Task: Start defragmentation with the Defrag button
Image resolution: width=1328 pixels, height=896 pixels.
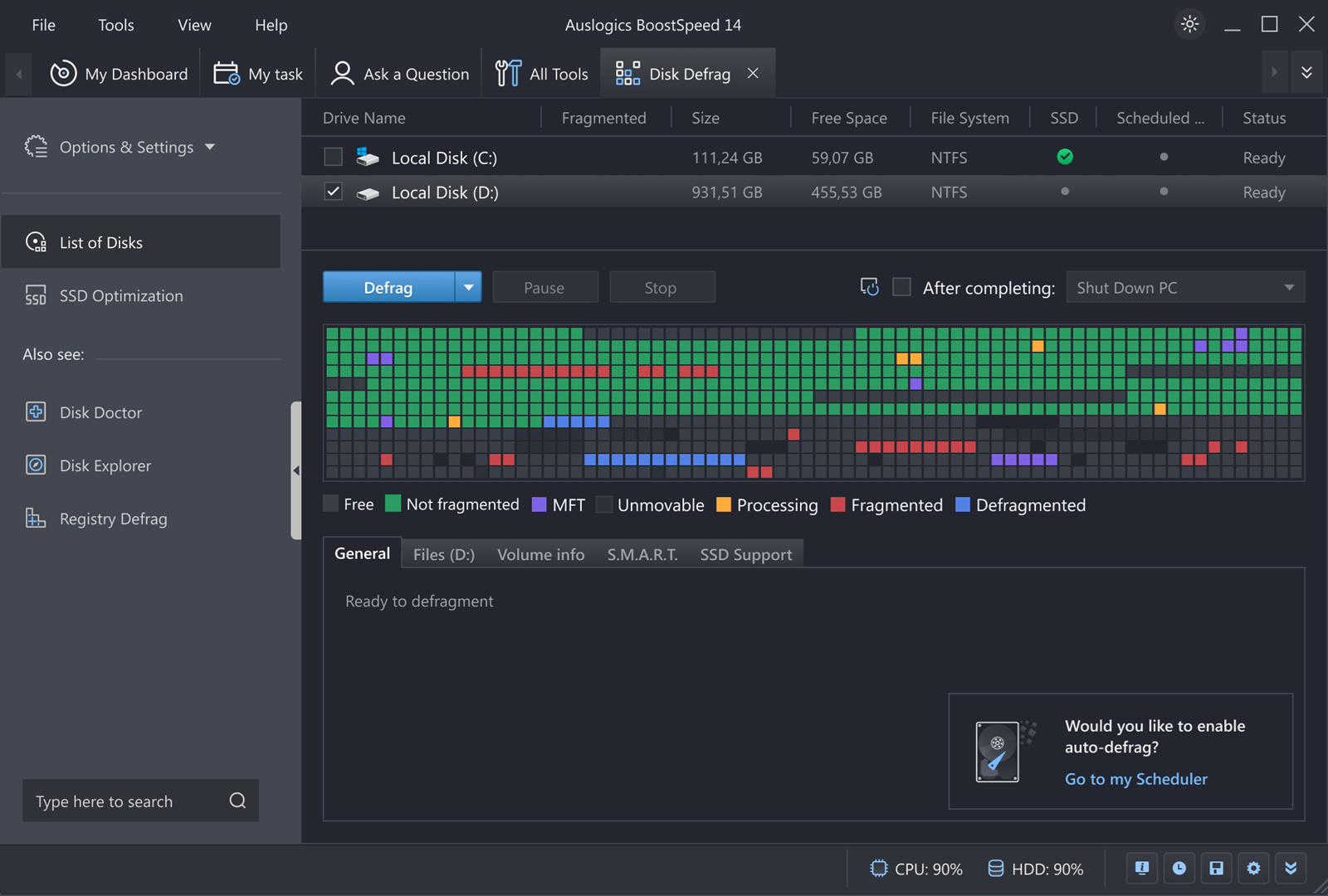Action: (389, 287)
